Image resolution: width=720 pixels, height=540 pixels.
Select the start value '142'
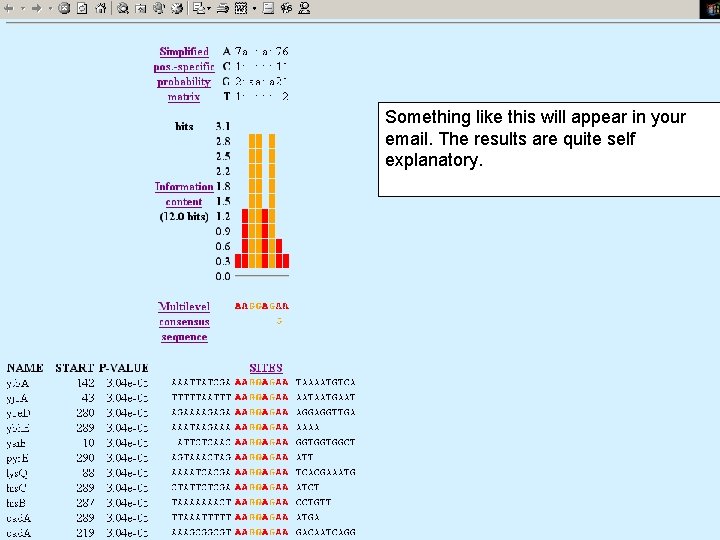pyautogui.click(x=85, y=382)
